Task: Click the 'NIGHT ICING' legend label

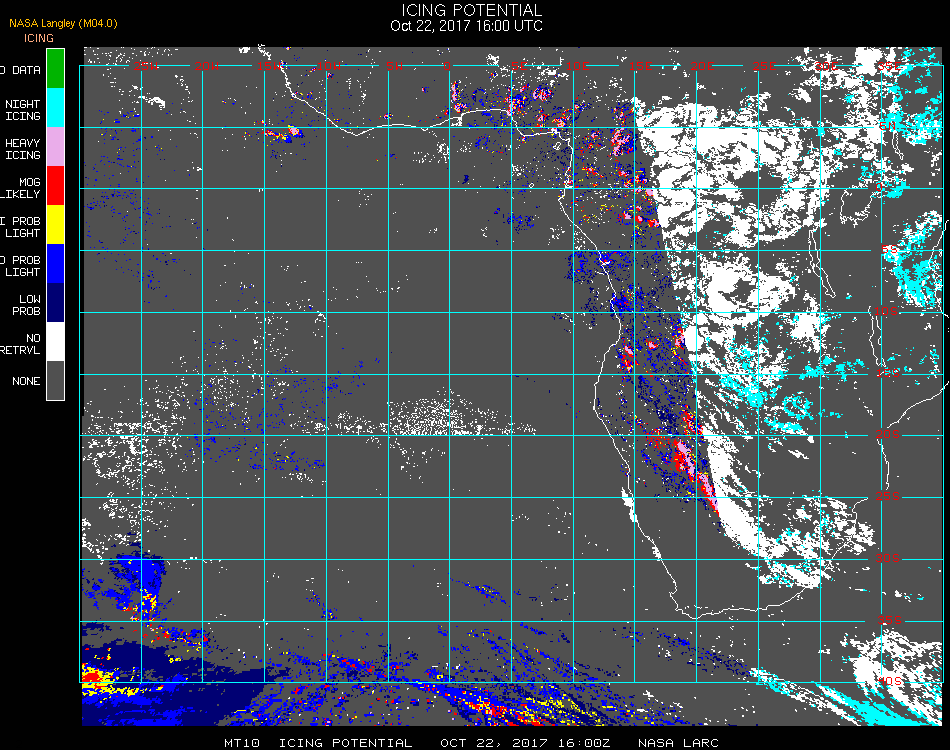Action: (23, 110)
